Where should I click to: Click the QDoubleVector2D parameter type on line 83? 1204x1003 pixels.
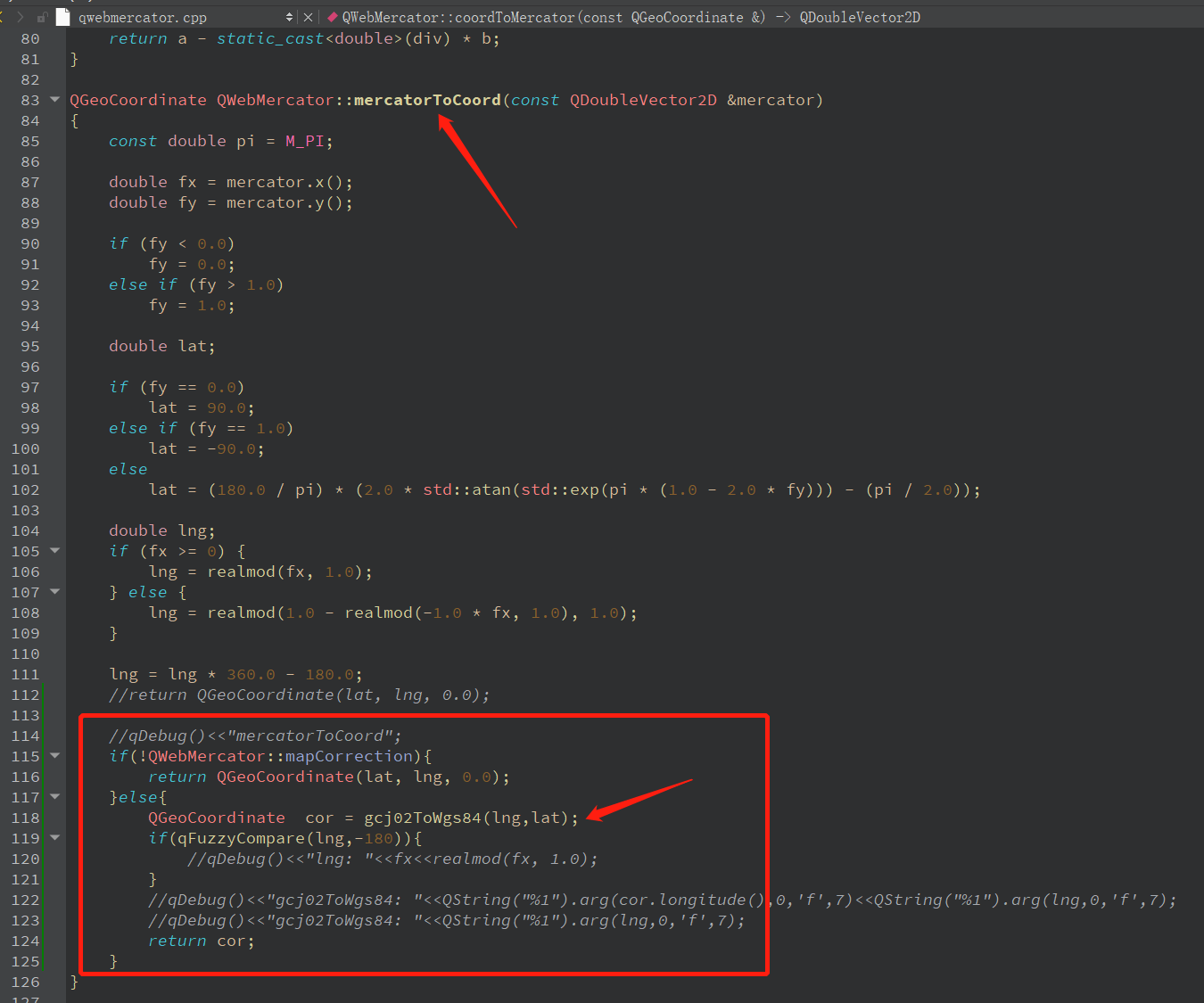pos(643,100)
